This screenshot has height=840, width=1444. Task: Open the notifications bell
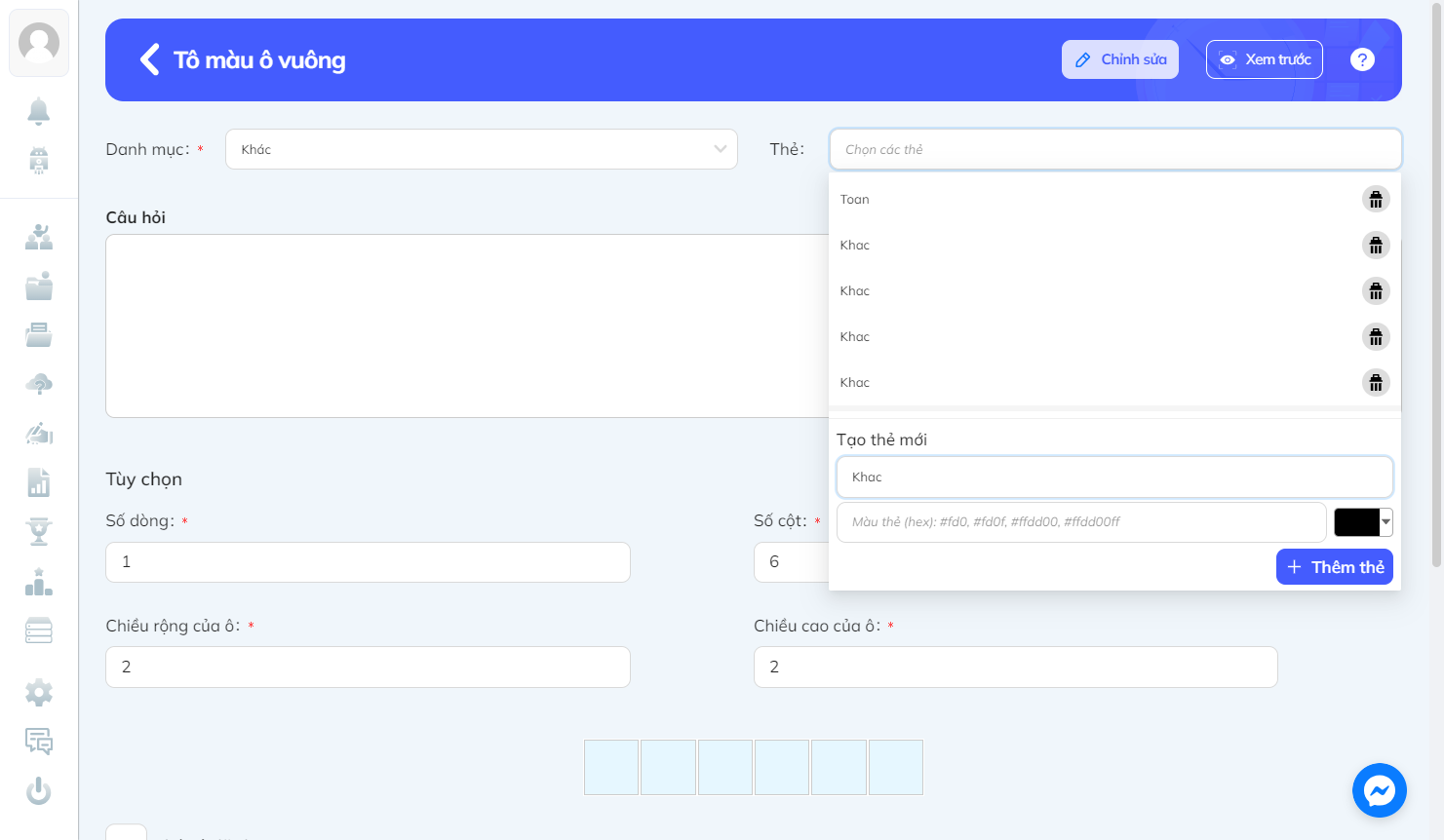pyautogui.click(x=39, y=111)
